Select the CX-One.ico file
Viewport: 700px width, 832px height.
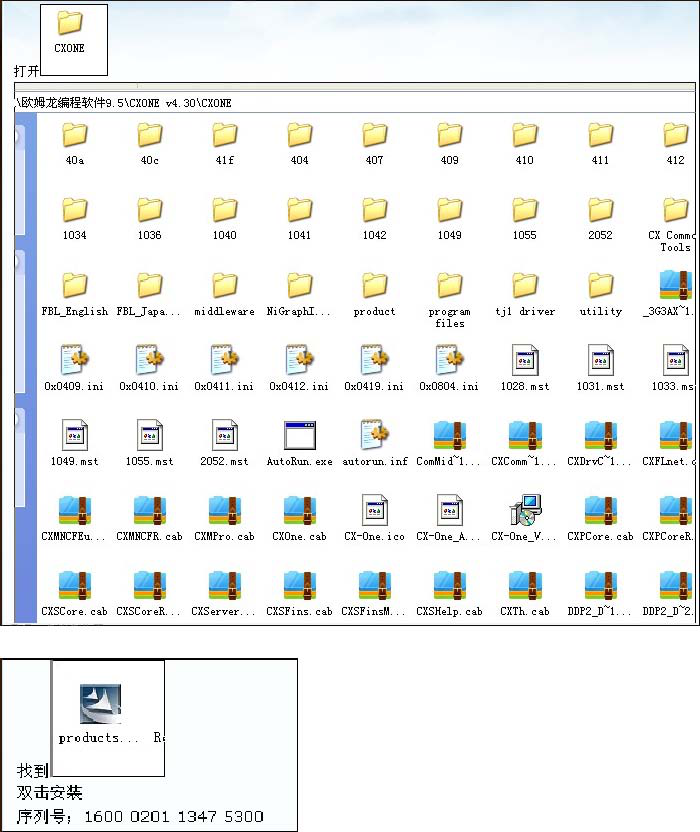[x=375, y=518]
